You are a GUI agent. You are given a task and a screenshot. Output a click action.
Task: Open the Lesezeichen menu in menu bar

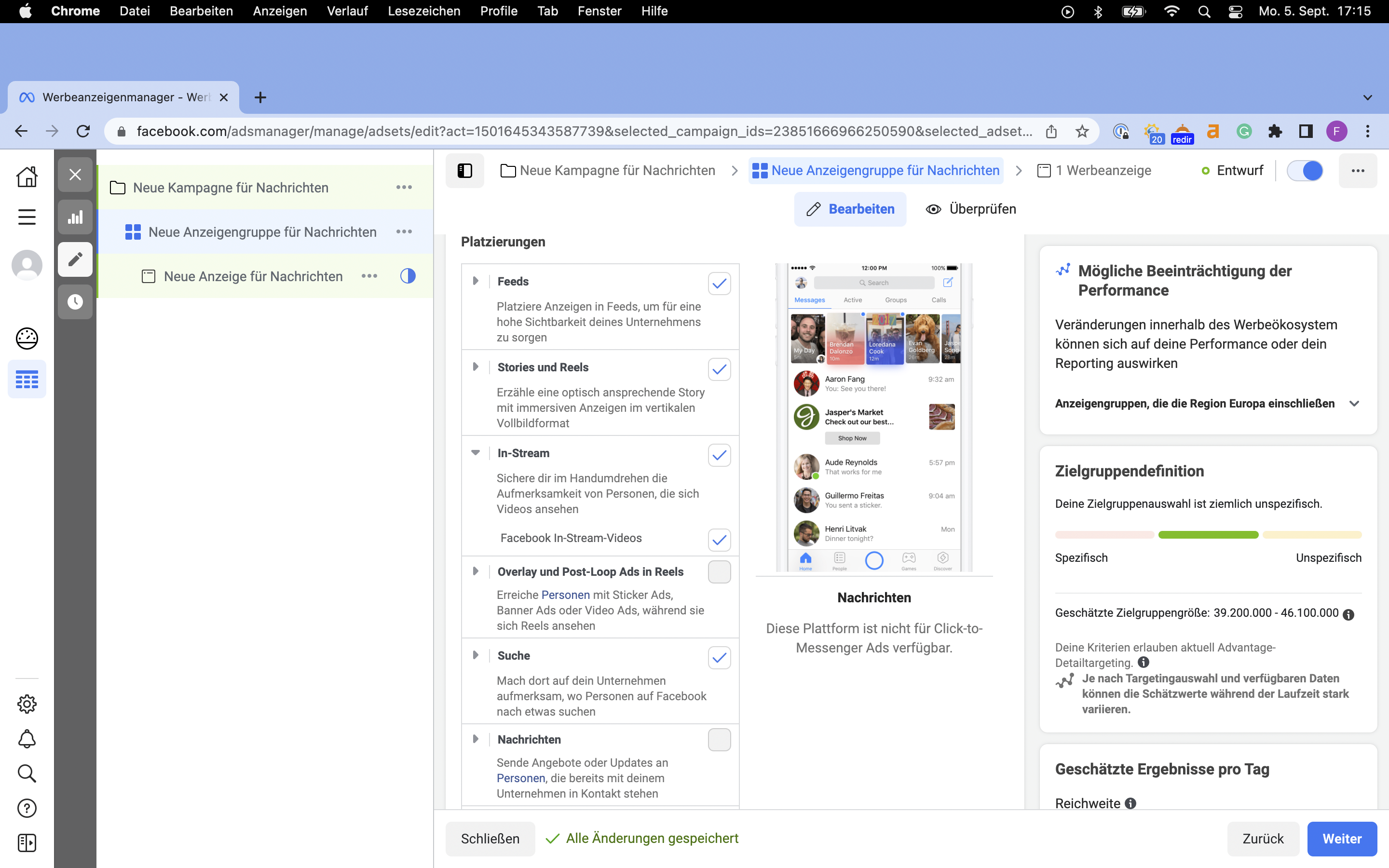coord(423,11)
